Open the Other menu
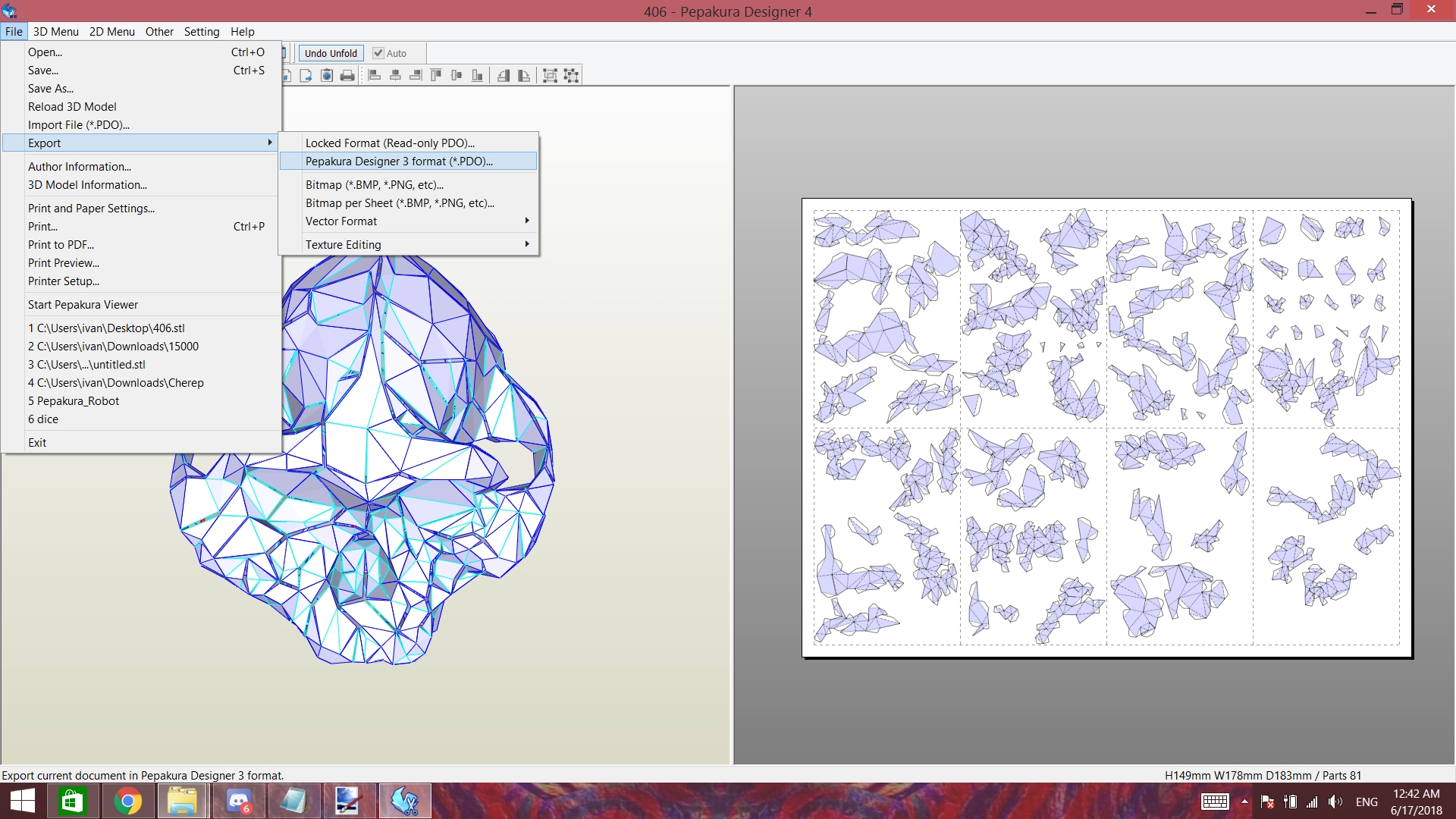The height and width of the screenshot is (819, 1456). (x=159, y=31)
